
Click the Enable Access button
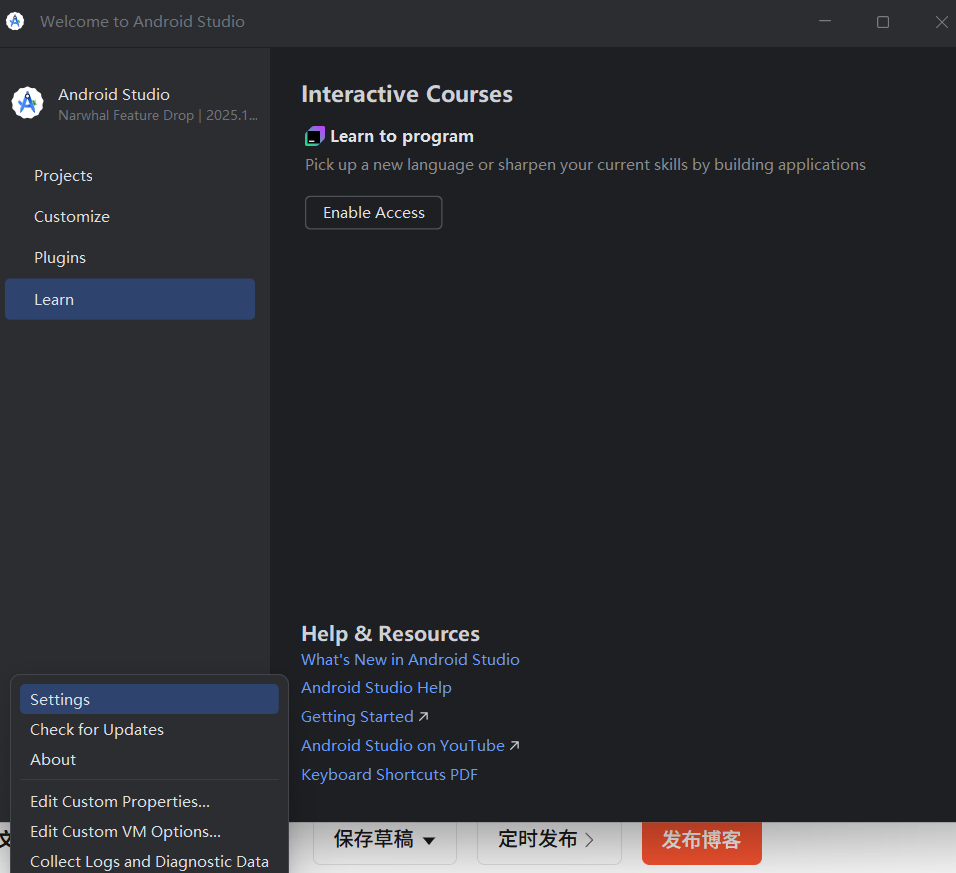pyautogui.click(x=373, y=212)
